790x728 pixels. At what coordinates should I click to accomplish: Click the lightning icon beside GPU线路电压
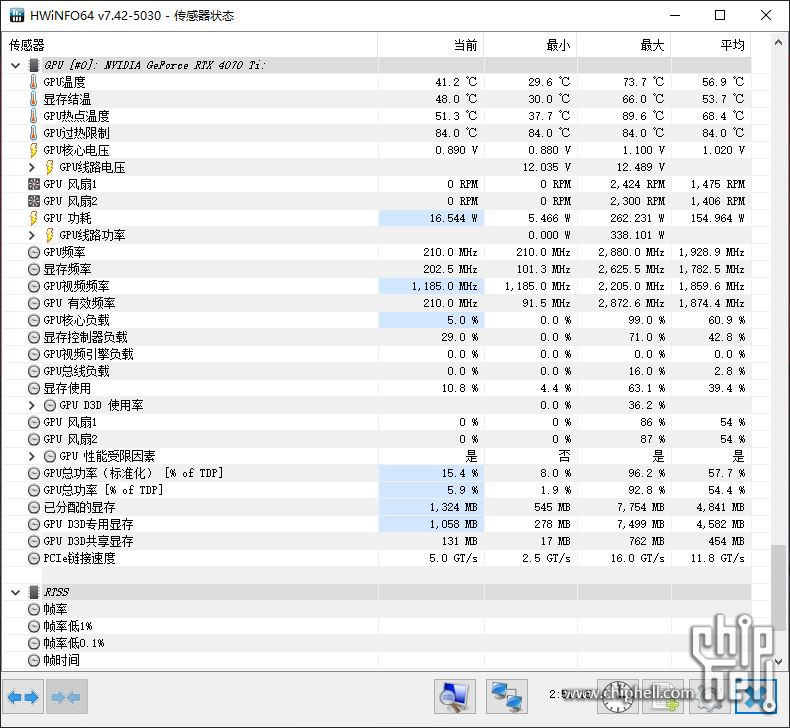49,167
